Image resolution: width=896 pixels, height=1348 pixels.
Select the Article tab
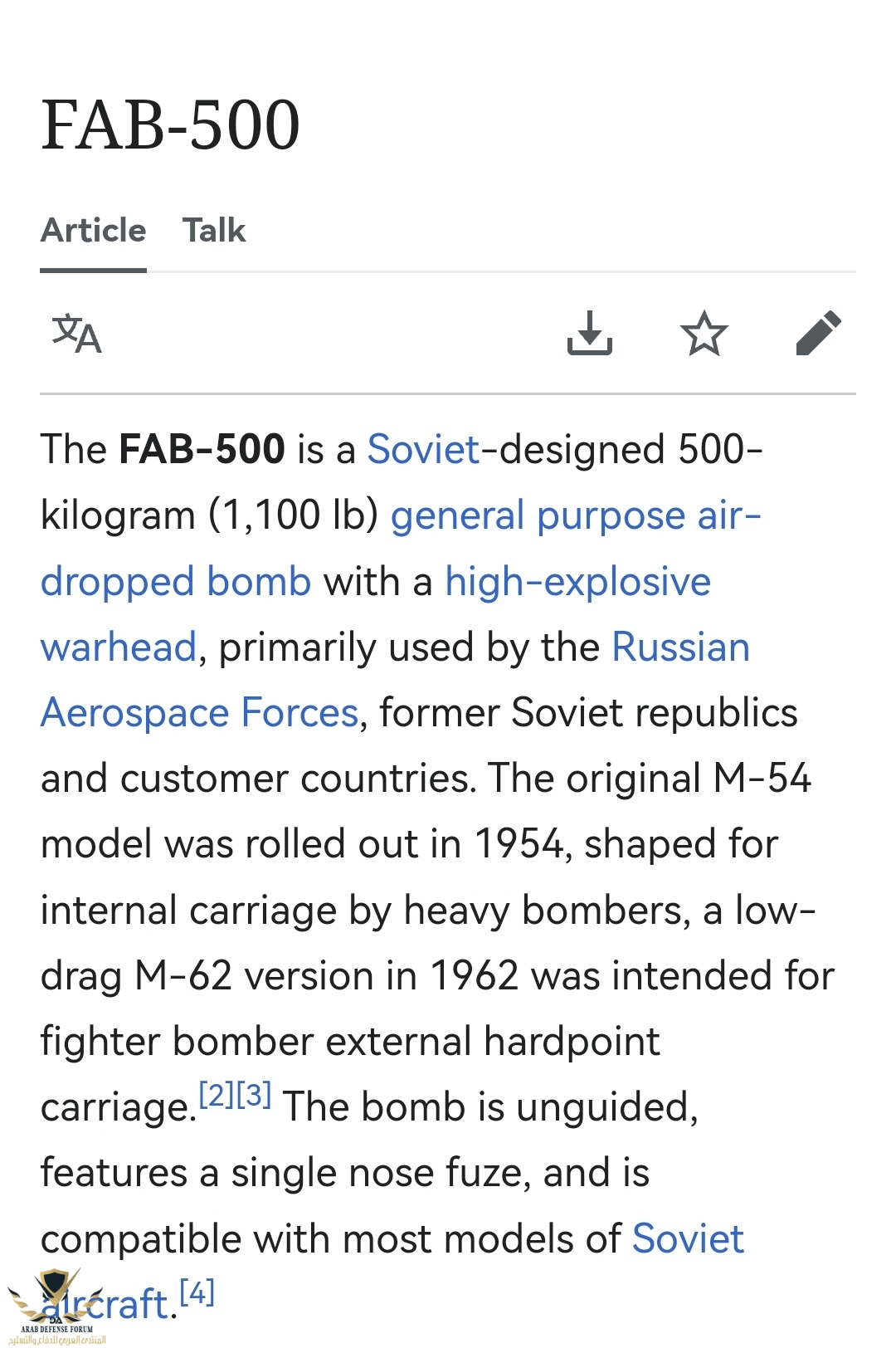(94, 230)
